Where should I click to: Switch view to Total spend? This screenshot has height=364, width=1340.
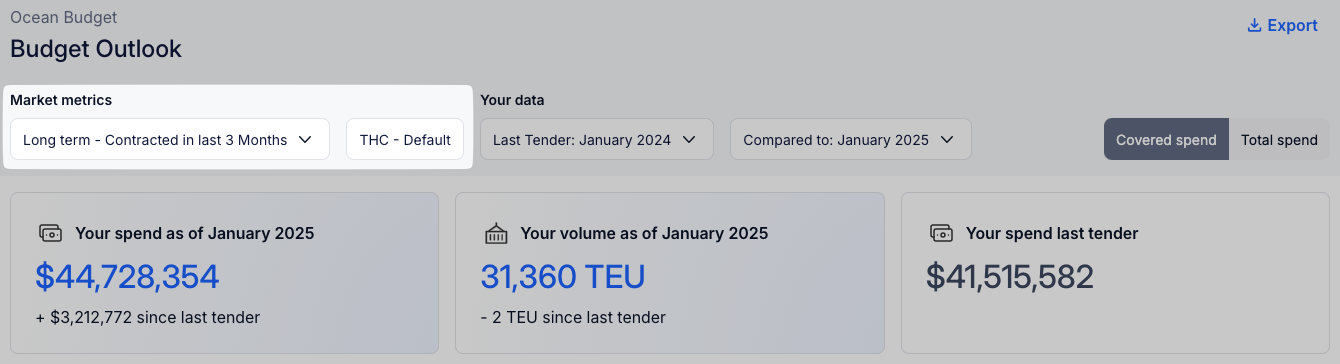tap(1279, 140)
